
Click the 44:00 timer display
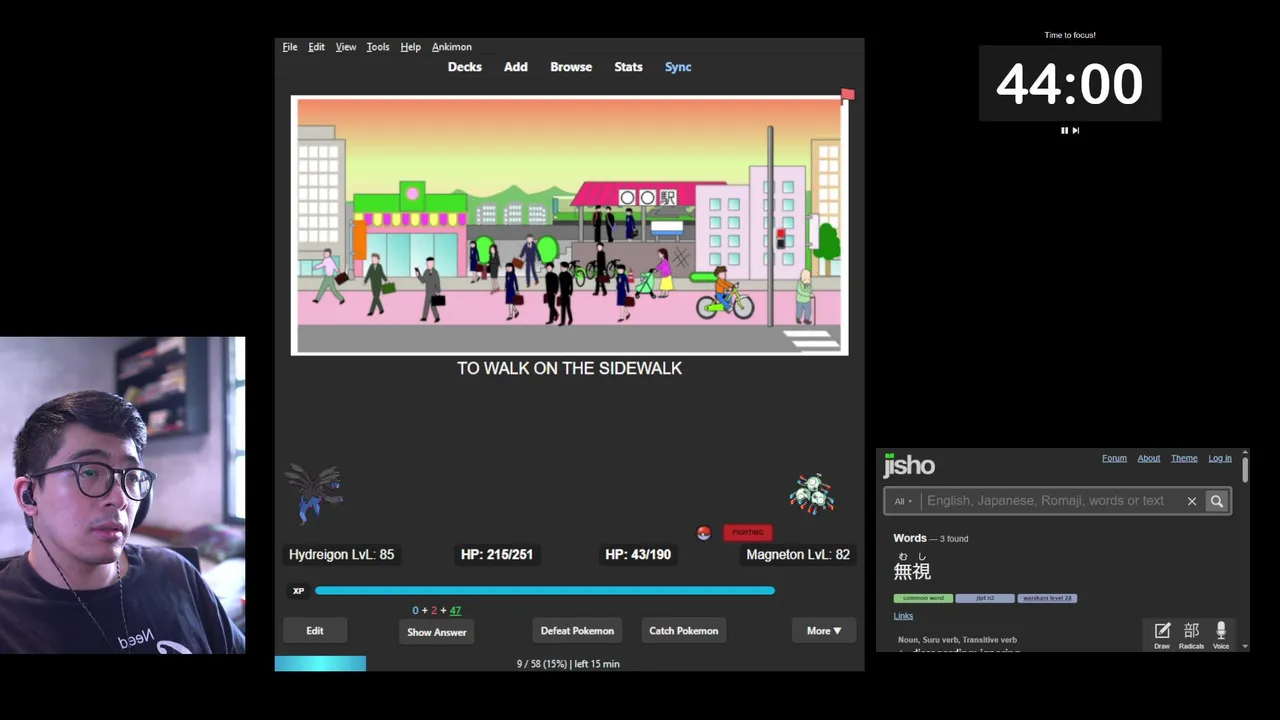point(1070,84)
